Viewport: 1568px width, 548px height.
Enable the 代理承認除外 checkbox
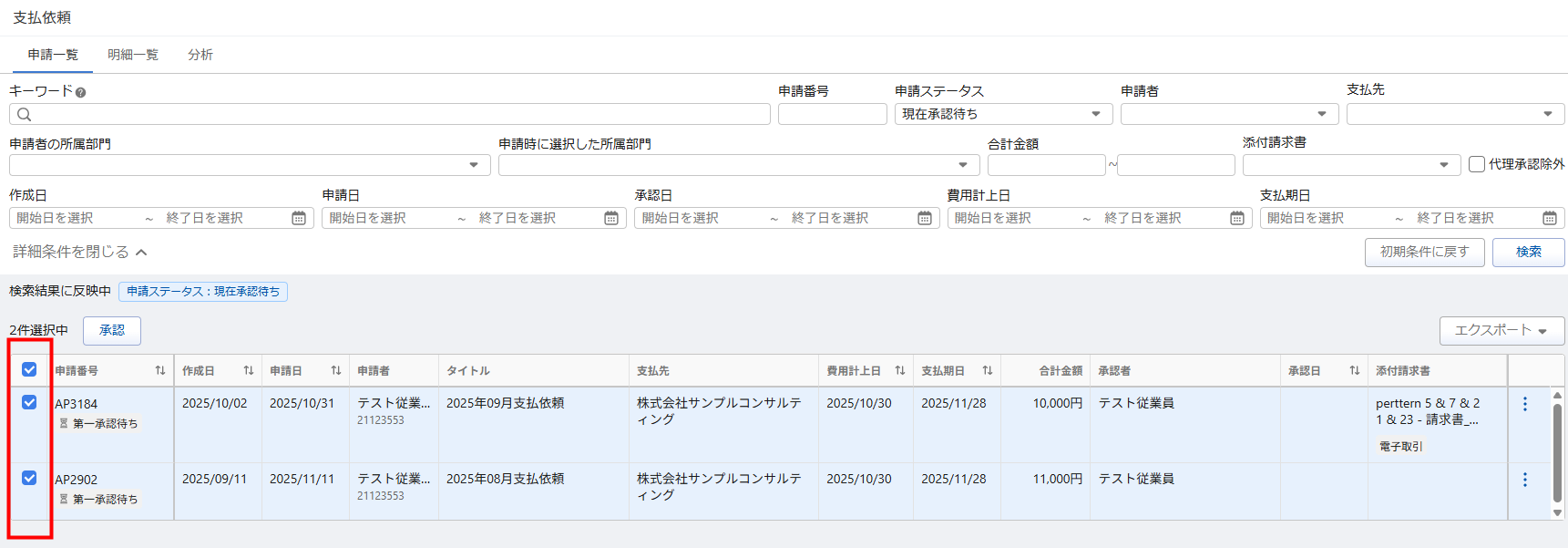tap(1477, 164)
